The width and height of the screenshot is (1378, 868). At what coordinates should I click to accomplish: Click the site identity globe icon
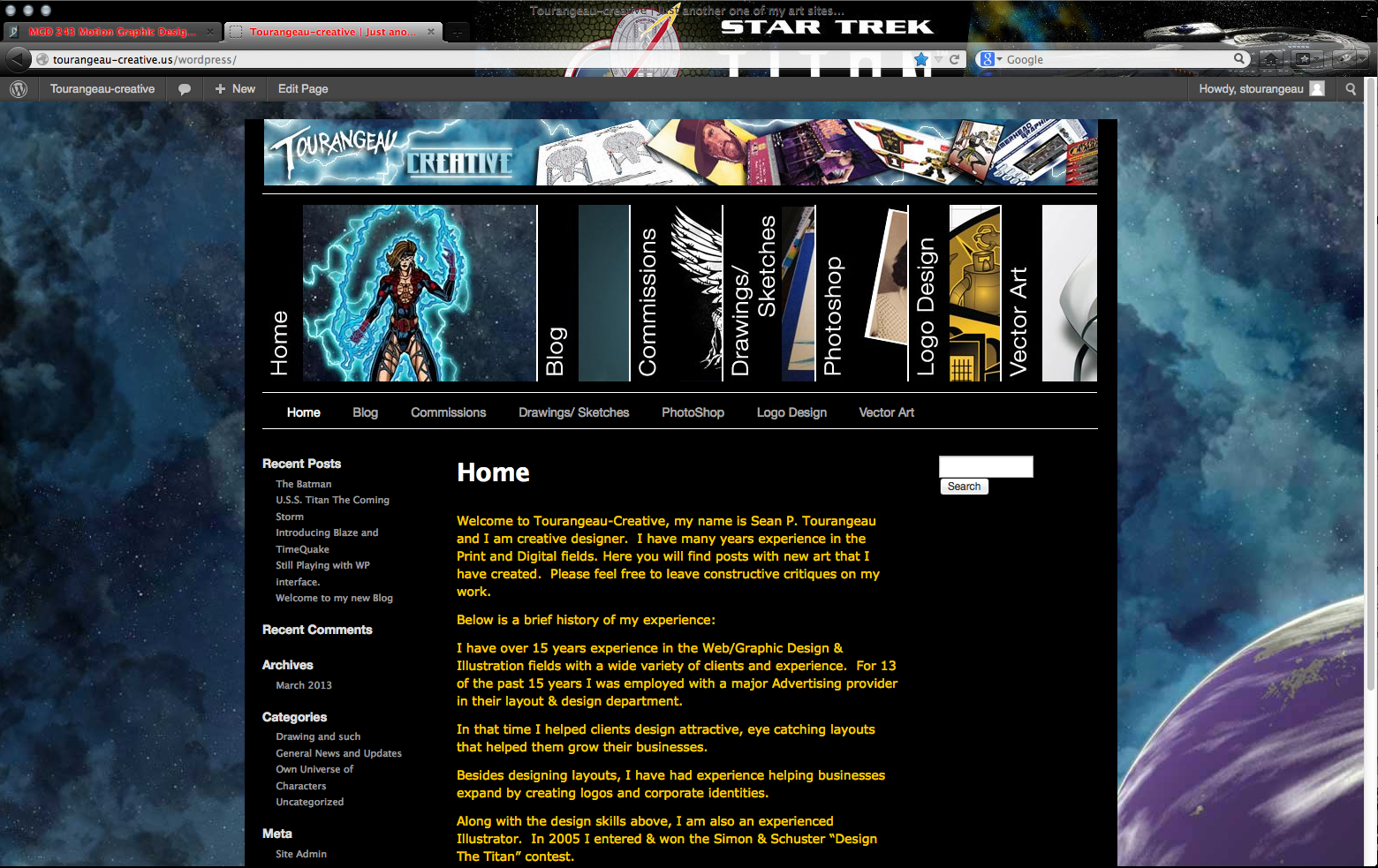pyautogui.click(x=42, y=59)
